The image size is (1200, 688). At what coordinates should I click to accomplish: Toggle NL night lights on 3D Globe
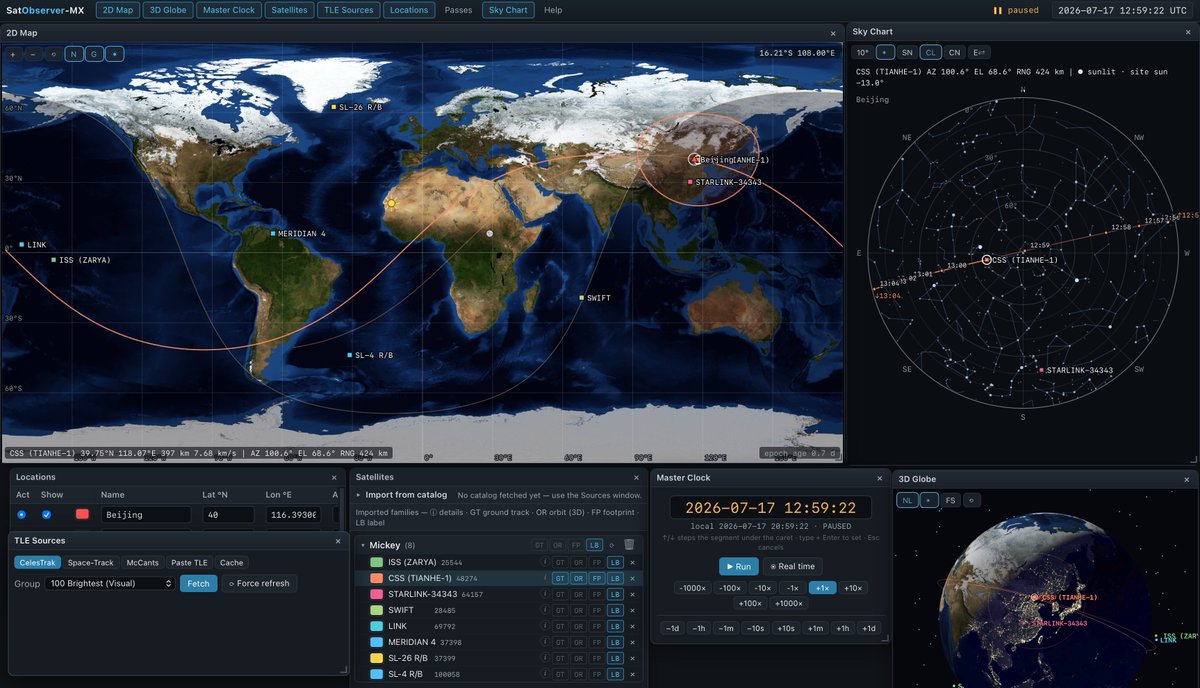coord(907,500)
